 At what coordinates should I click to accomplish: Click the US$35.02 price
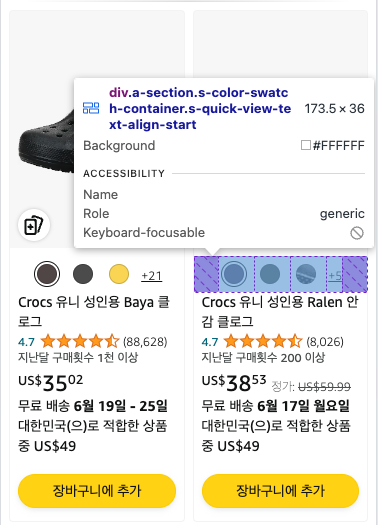pyautogui.click(x=51, y=383)
